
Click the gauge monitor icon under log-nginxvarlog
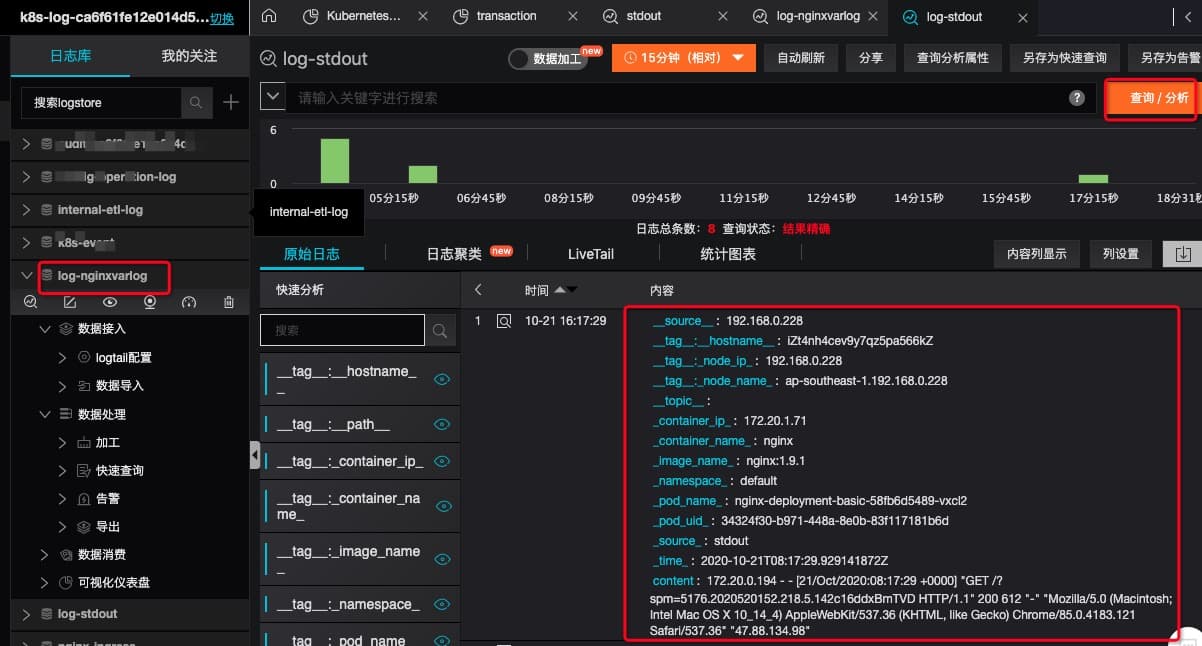pyautogui.click(x=190, y=302)
